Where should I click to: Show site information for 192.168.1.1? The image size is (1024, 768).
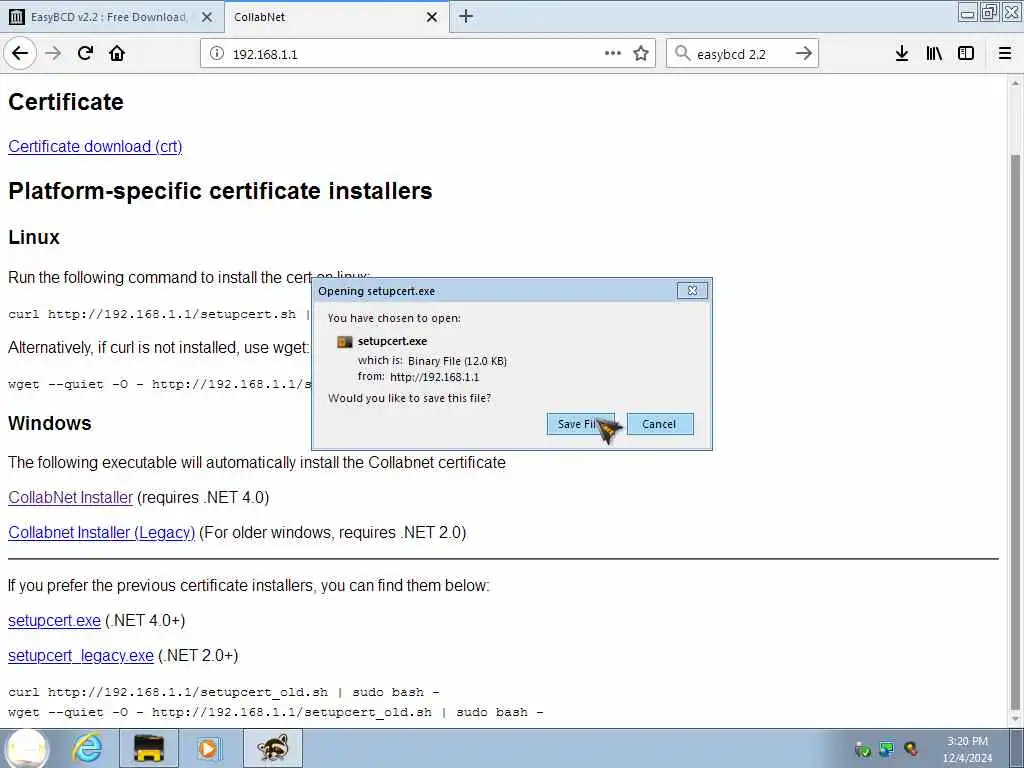(x=217, y=54)
